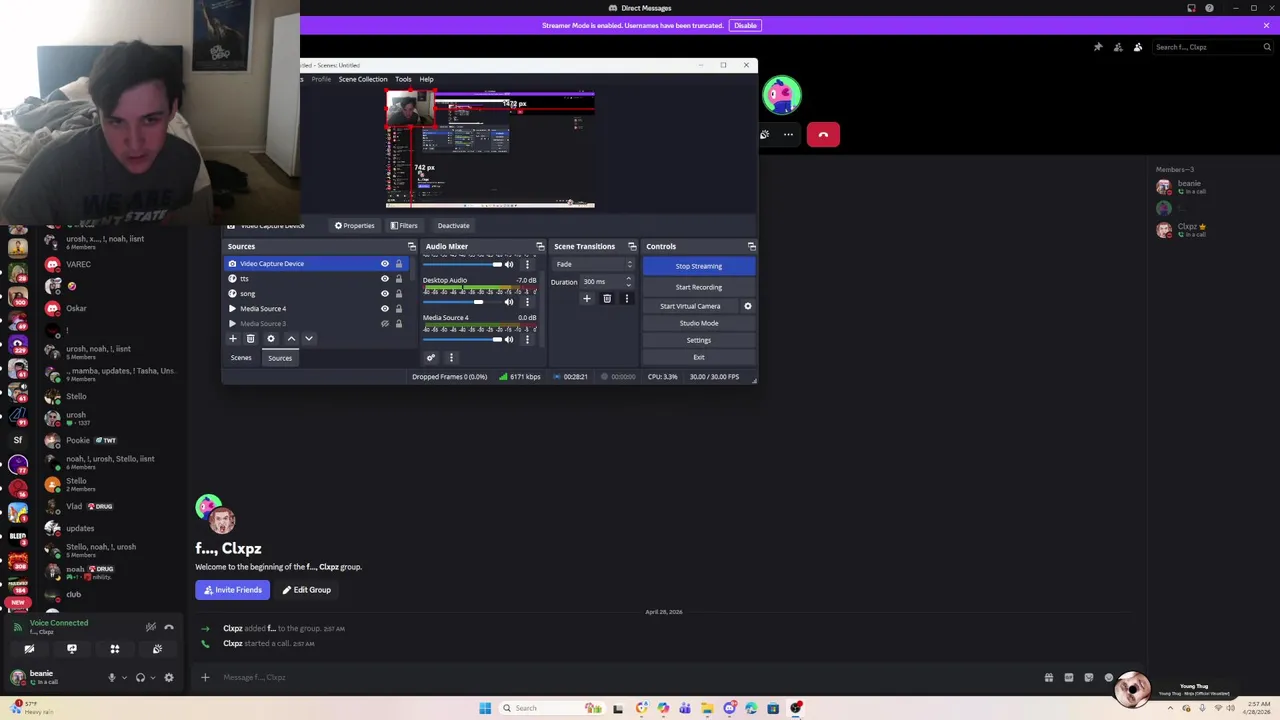Expand the headphone output options chevron

click(x=153, y=677)
